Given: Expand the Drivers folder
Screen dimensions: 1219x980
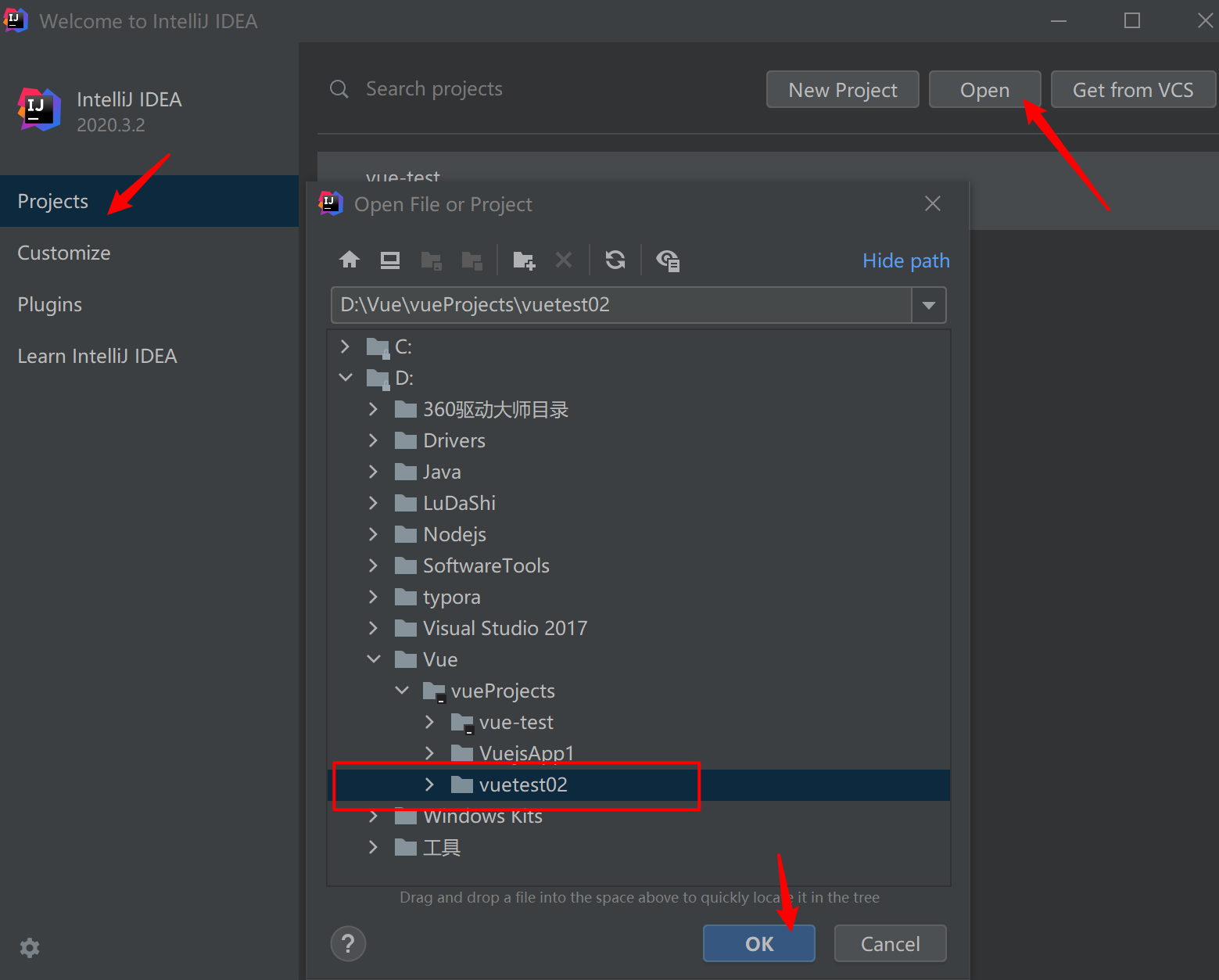Looking at the screenshot, I should 373,440.
